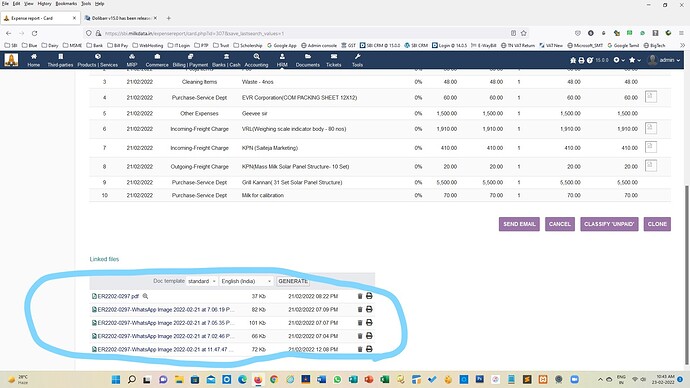Open the Accounting module
This screenshot has height=388, width=690.
[x=256, y=60]
